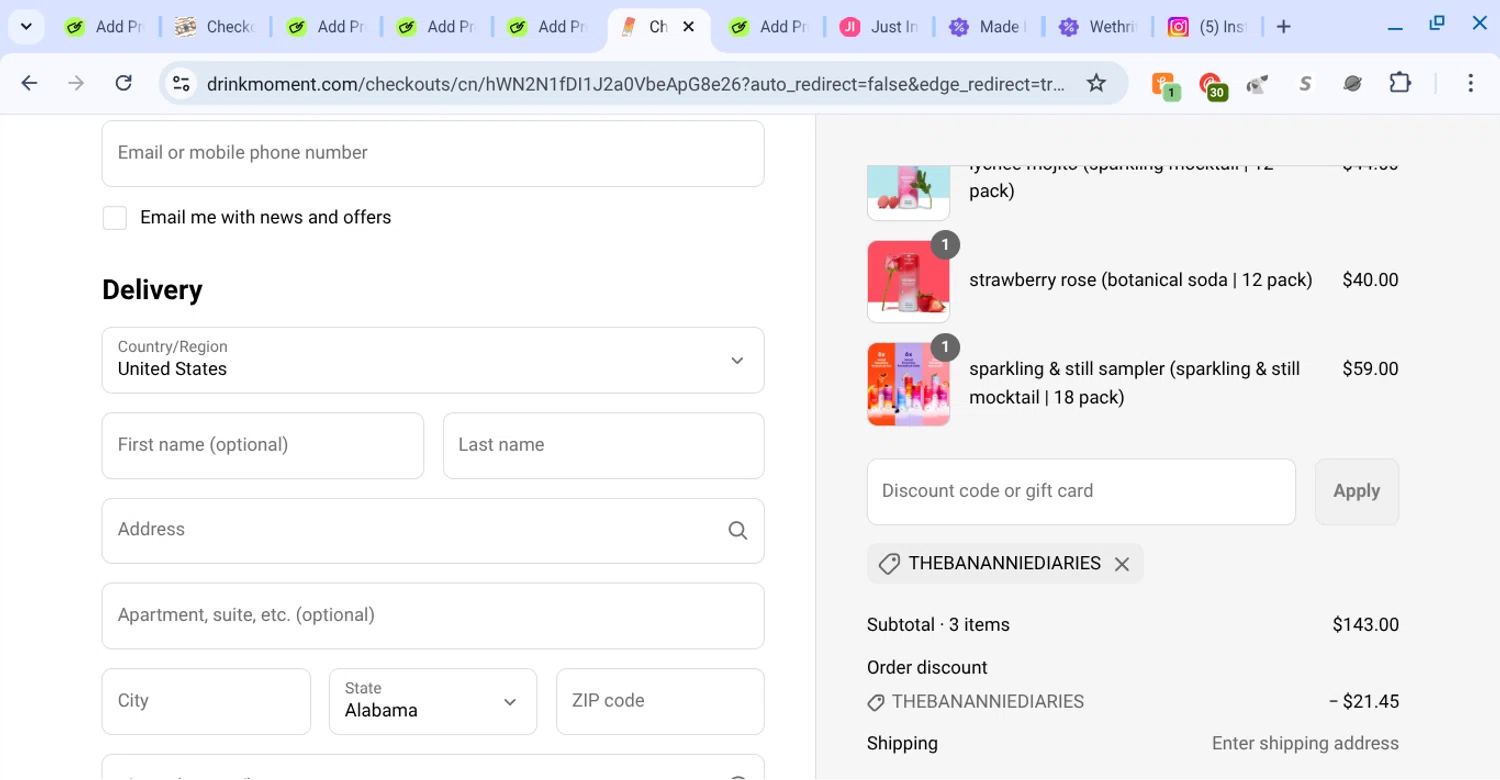
Task: Click the sparkling & still sampler thumbnail
Action: pos(908,384)
